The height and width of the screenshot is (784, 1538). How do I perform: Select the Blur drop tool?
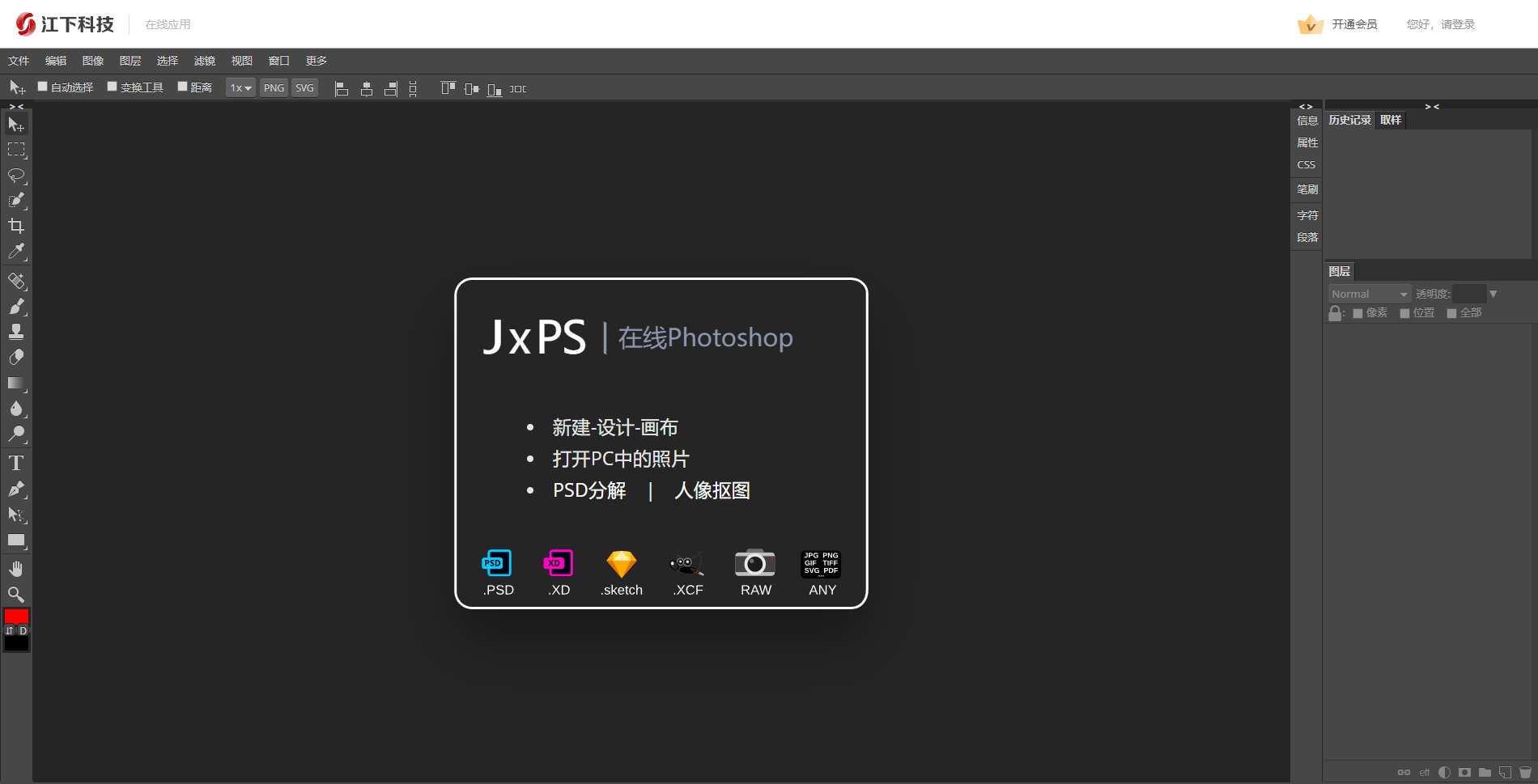(x=16, y=409)
